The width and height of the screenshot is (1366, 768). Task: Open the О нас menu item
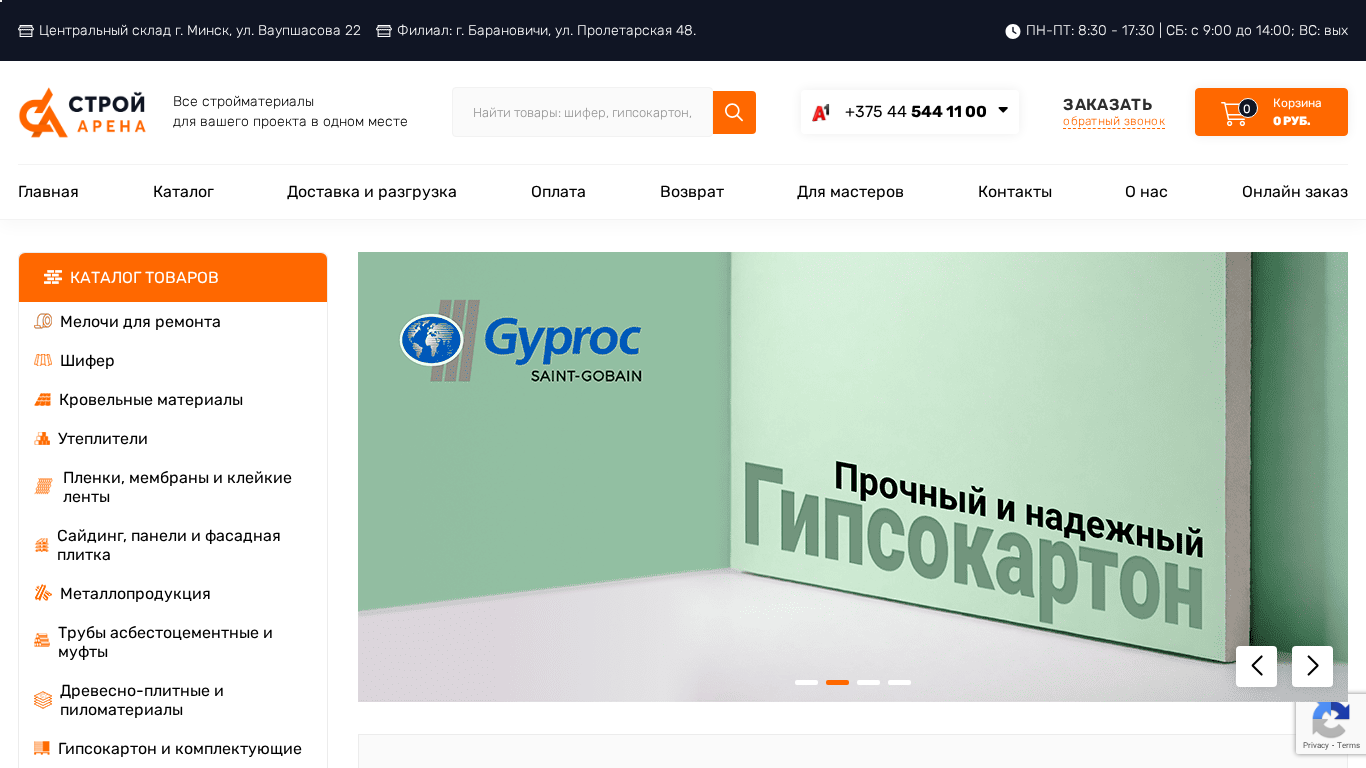(x=1146, y=192)
